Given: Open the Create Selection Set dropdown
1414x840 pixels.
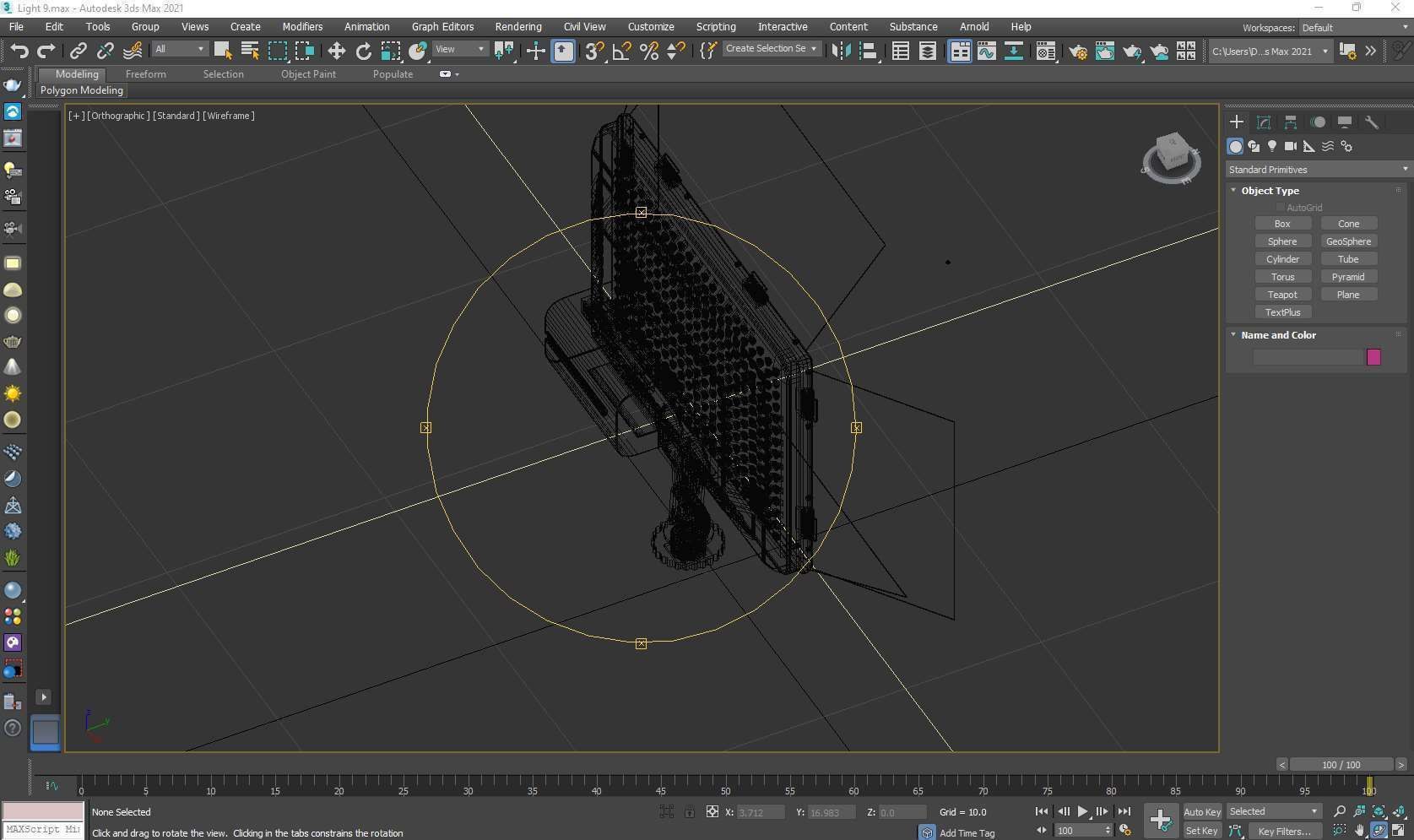Looking at the screenshot, I should (x=771, y=48).
